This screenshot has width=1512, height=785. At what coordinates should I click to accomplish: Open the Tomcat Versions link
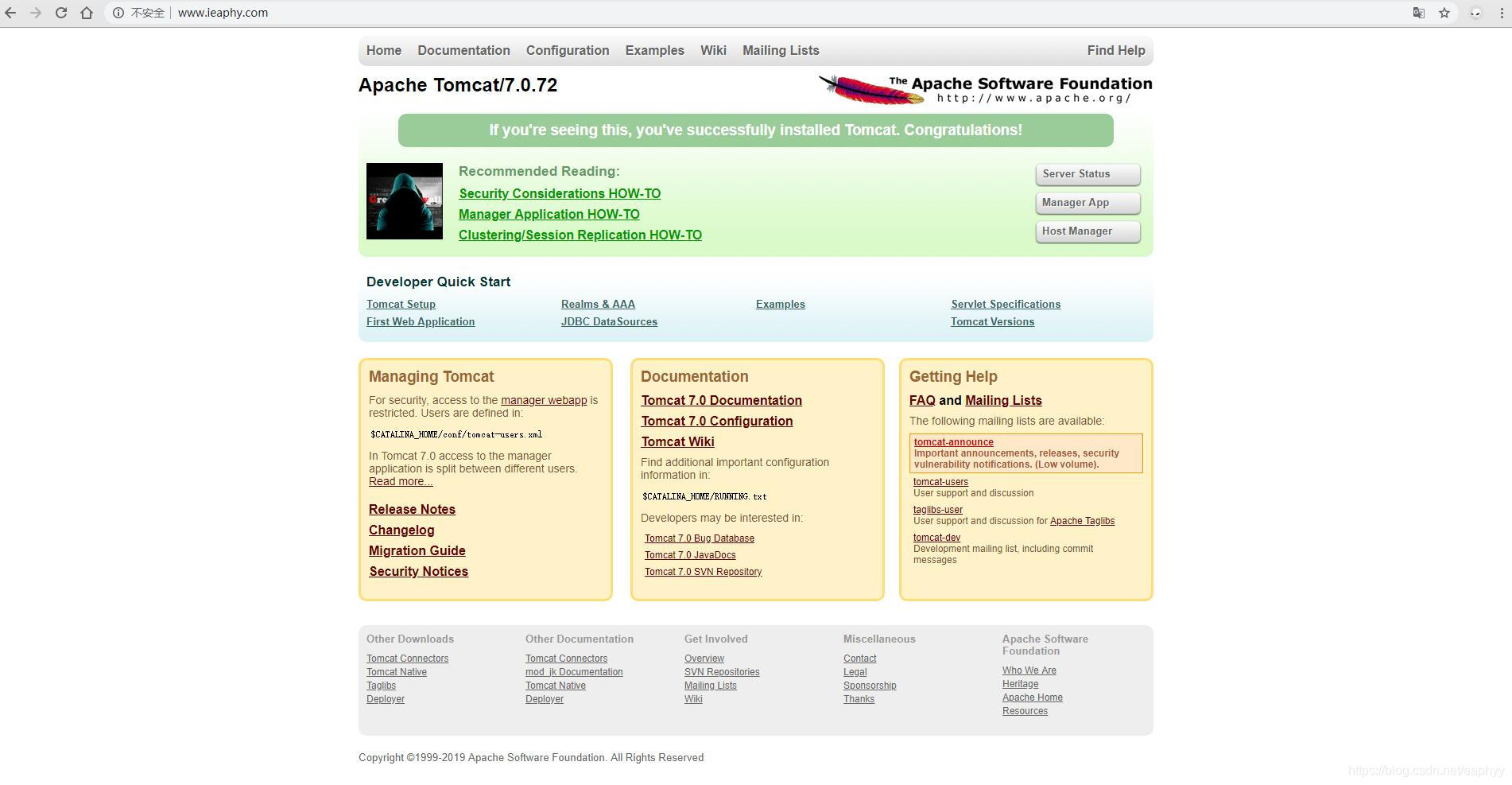[x=993, y=321]
